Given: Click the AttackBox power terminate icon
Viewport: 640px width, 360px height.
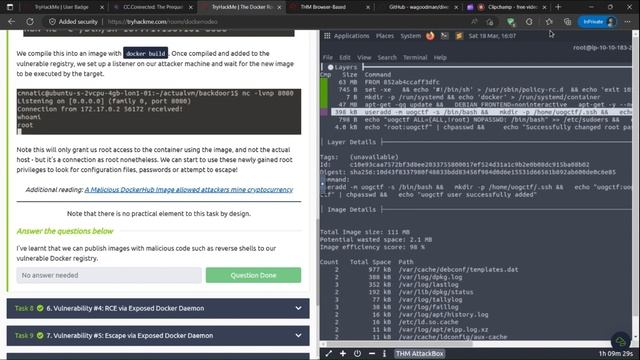Looking at the screenshot, I should tap(357, 353).
